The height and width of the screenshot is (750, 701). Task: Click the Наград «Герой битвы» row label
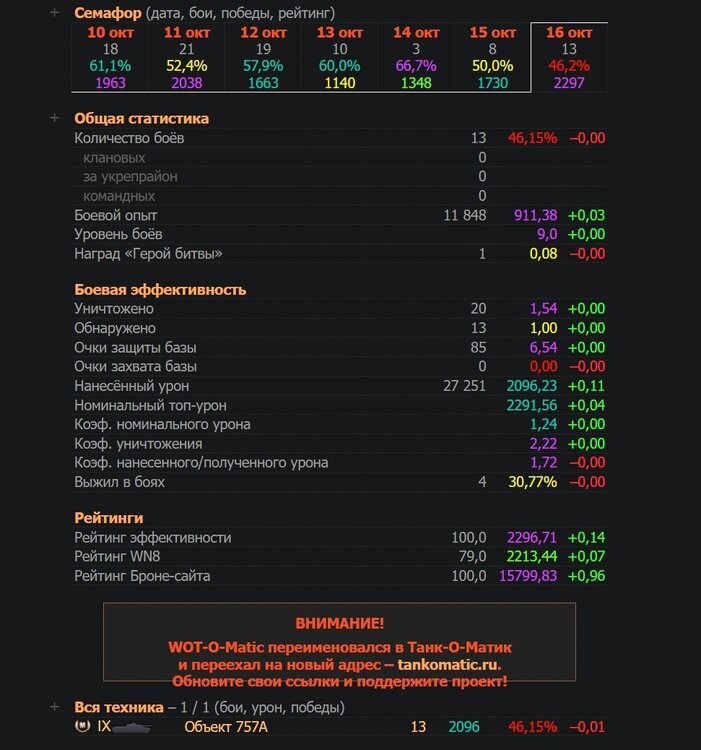[148, 254]
